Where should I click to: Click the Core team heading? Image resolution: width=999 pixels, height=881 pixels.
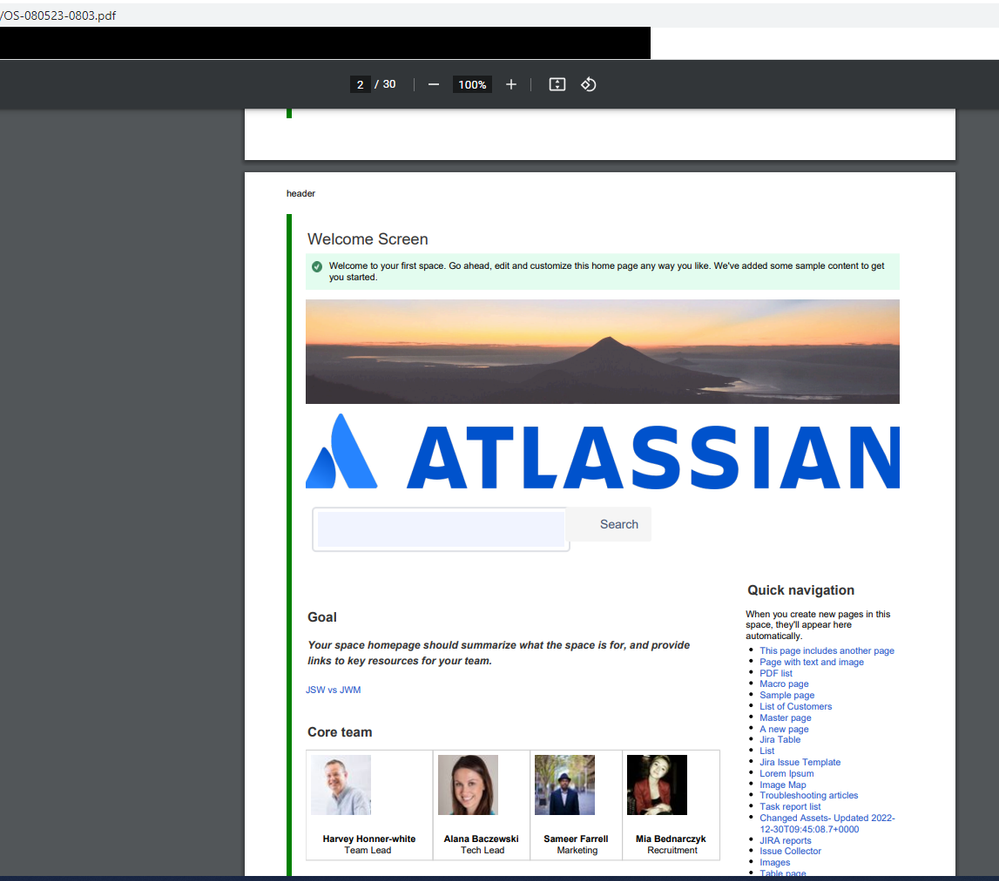click(340, 732)
